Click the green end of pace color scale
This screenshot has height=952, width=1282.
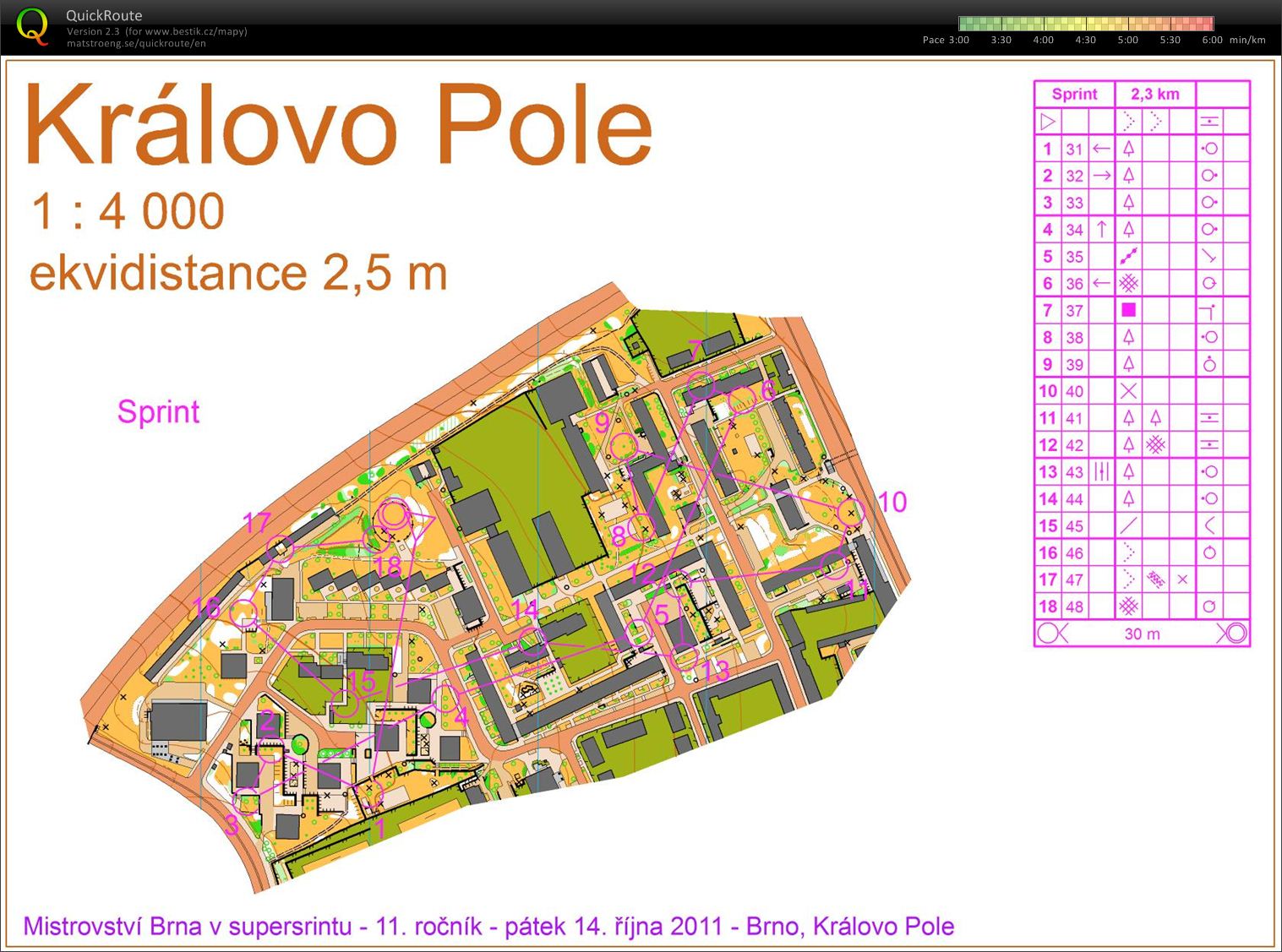[x=964, y=24]
